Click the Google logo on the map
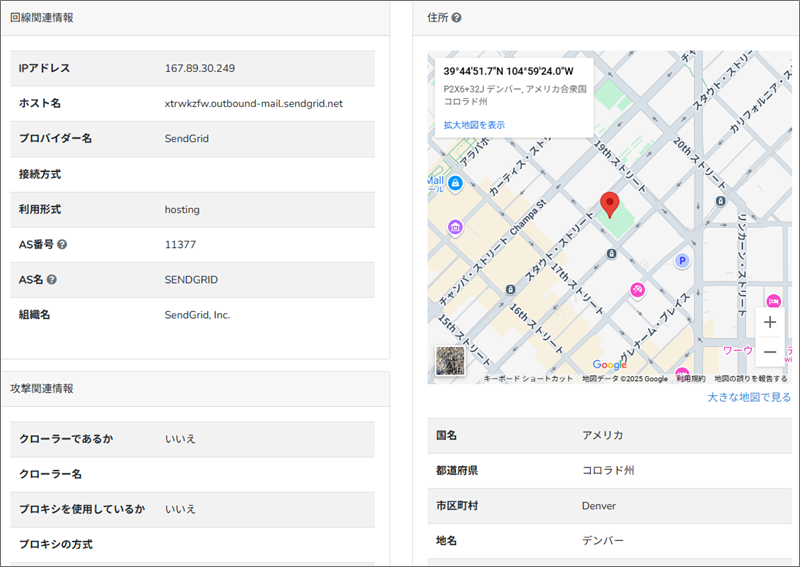 click(x=609, y=364)
